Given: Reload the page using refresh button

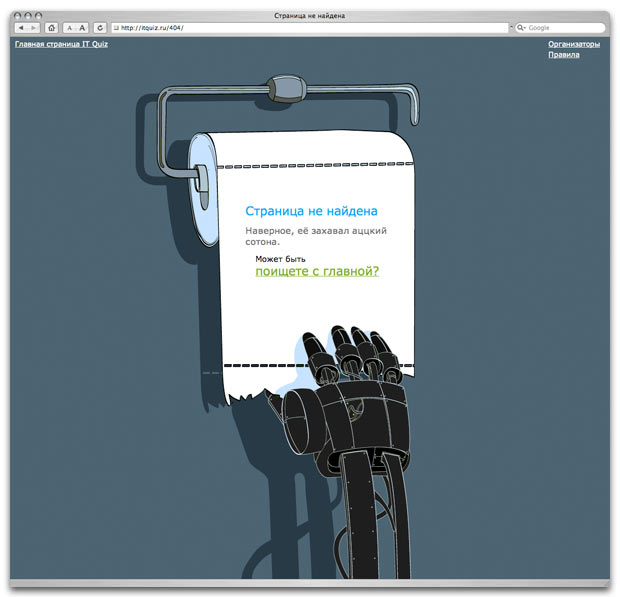Looking at the screenshot, I should tap(100, 28).
